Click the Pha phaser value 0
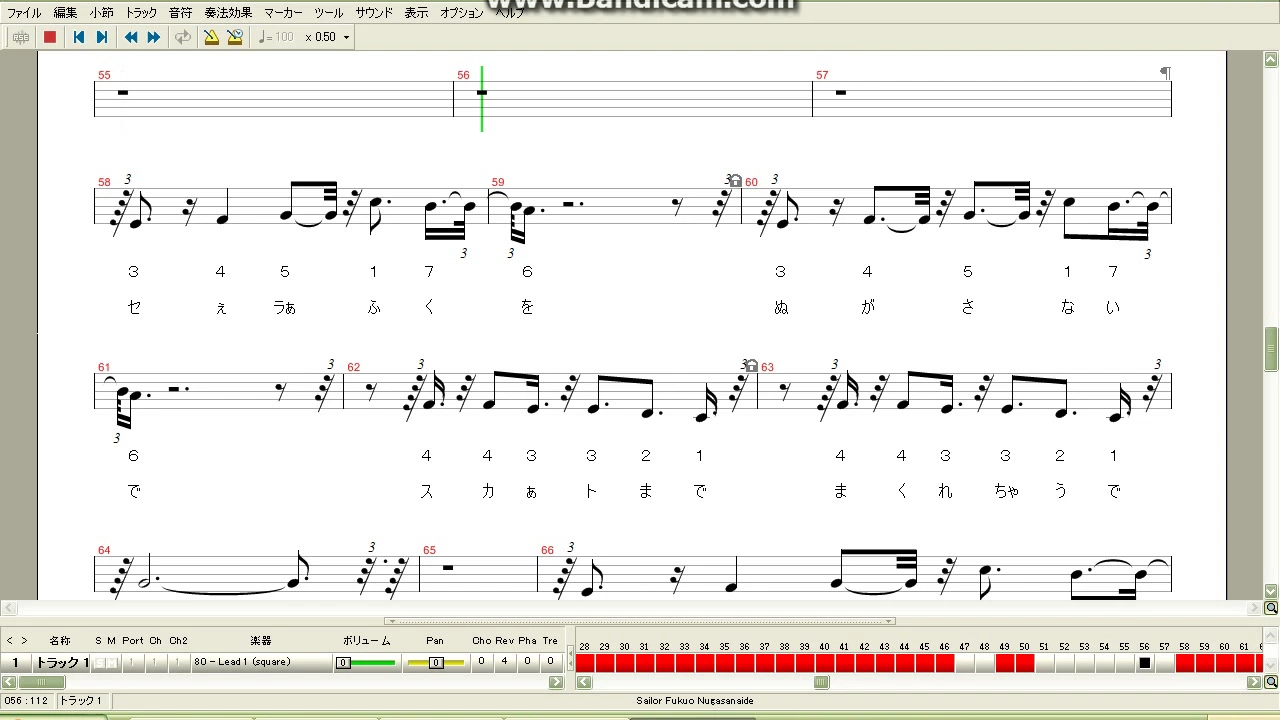Image resolution: width=1280 pixels, height=720 pixels. tap(527, 661)
